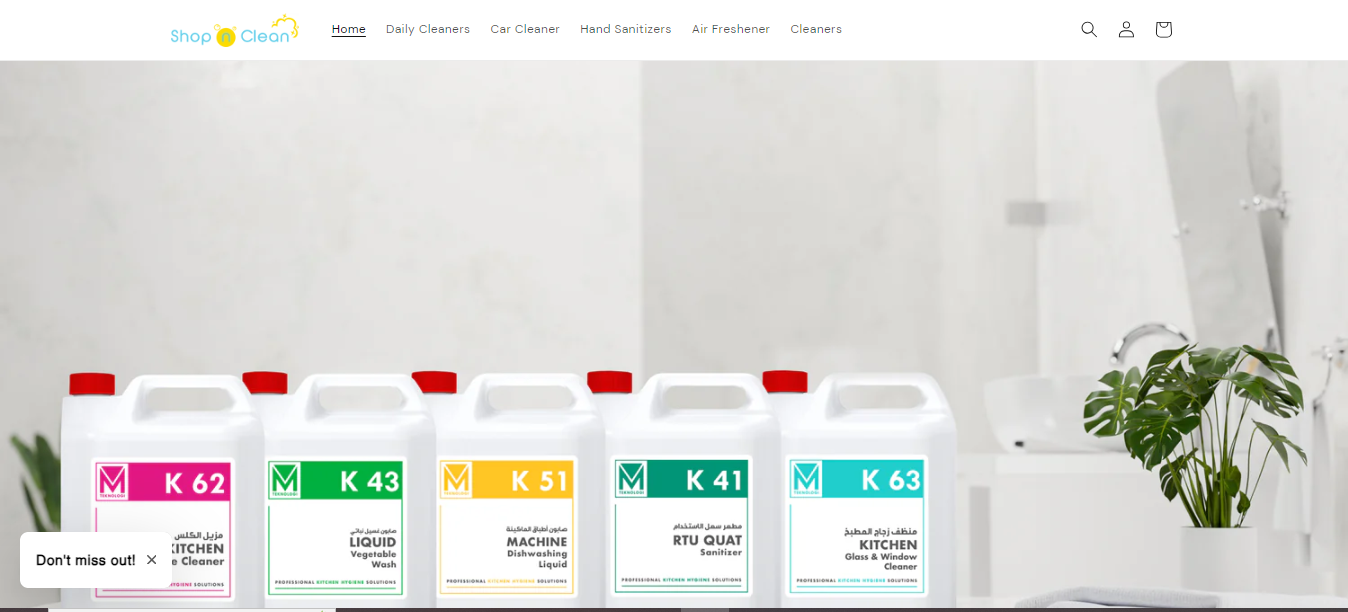Click the Shop n Clean logo
The height and width of the screenshot is (612, 1348).
(234, 31)
